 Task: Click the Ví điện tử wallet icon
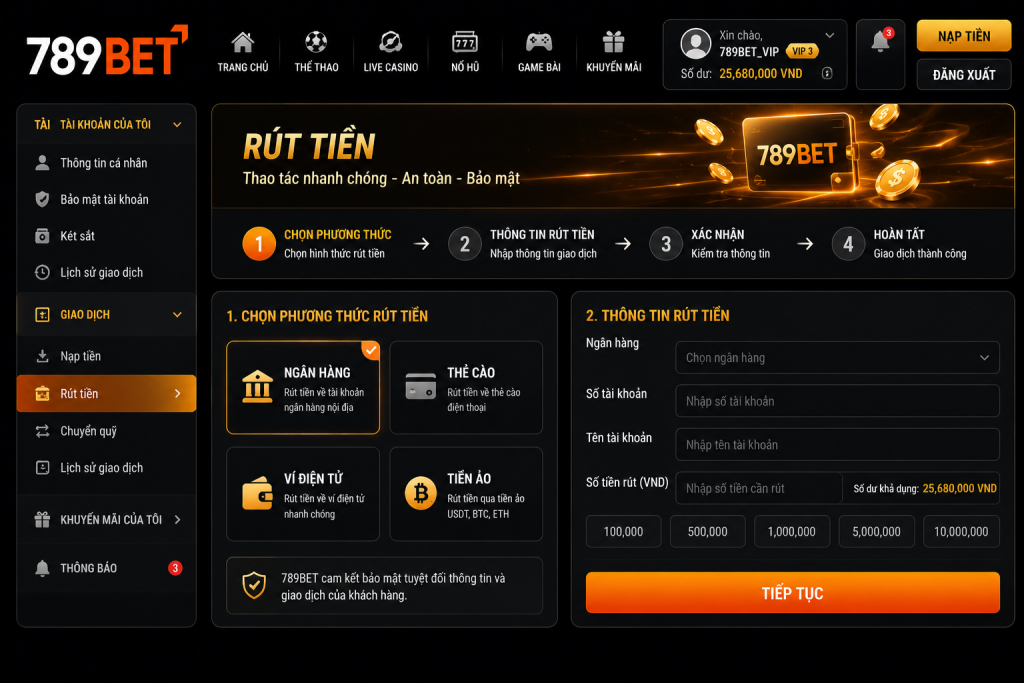[x=257, y=494]
